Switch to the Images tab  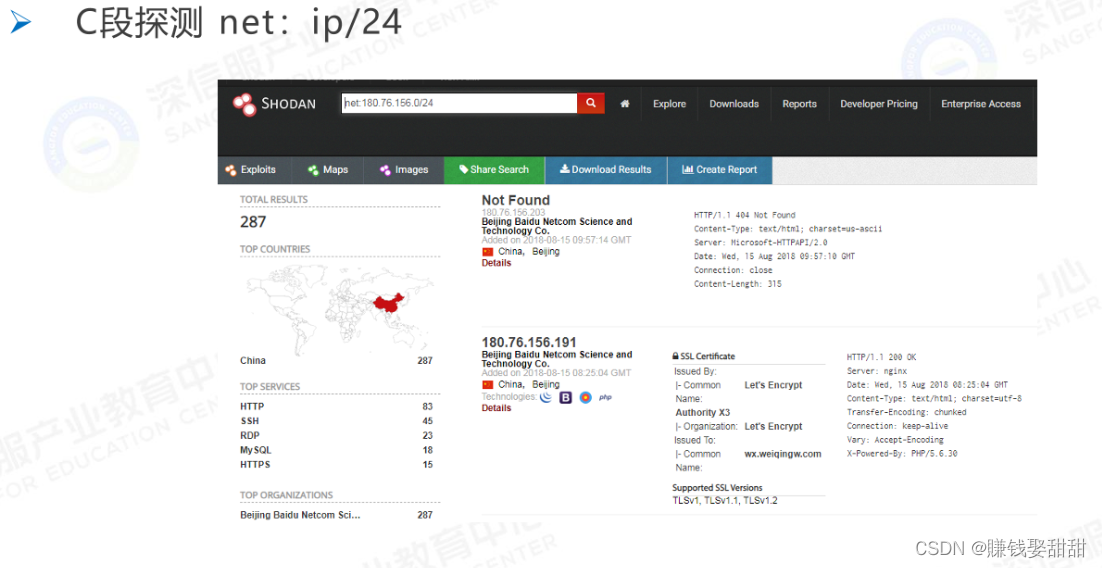tap(403, 169)
